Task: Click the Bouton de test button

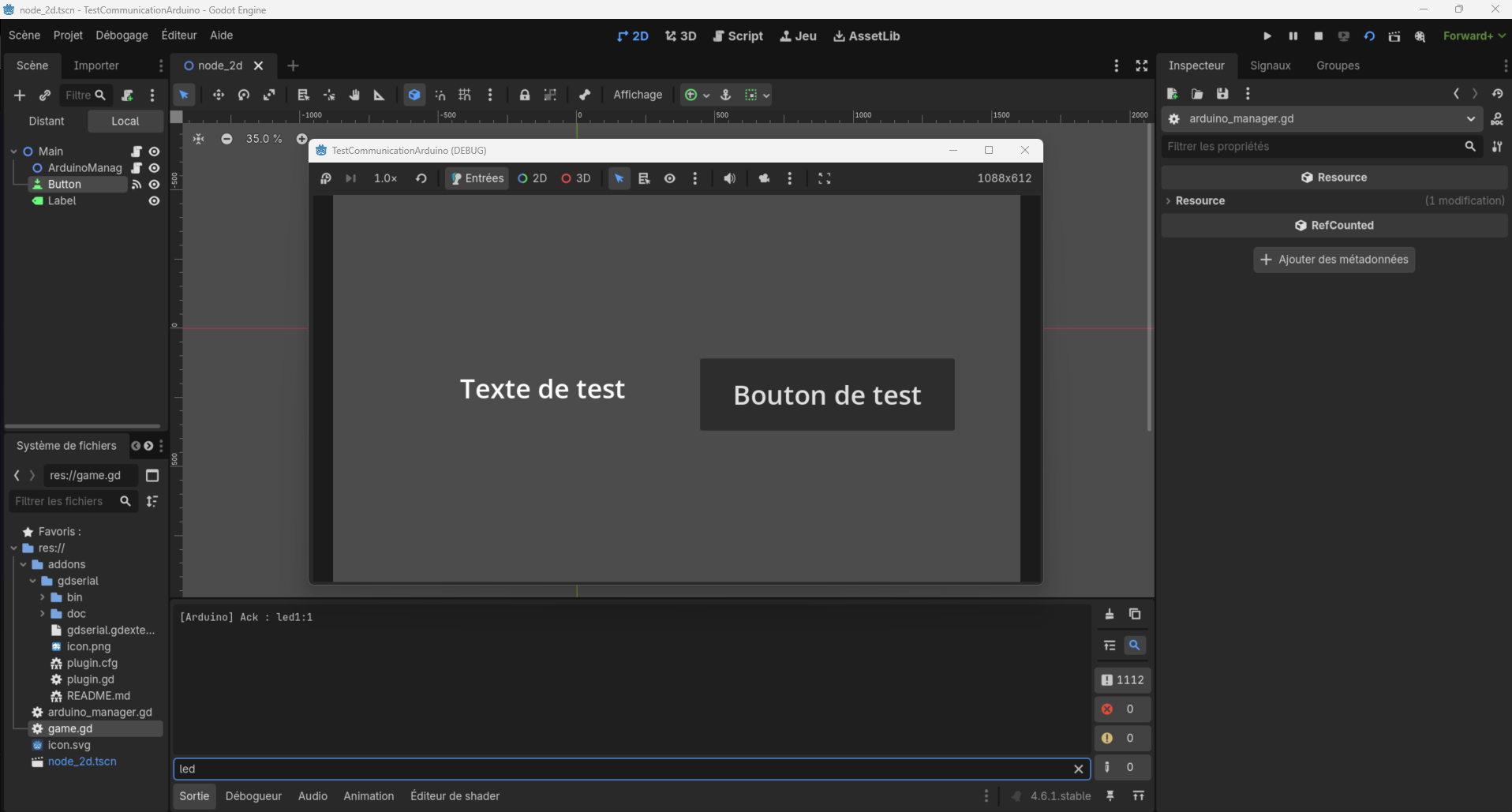Action: 827,395
